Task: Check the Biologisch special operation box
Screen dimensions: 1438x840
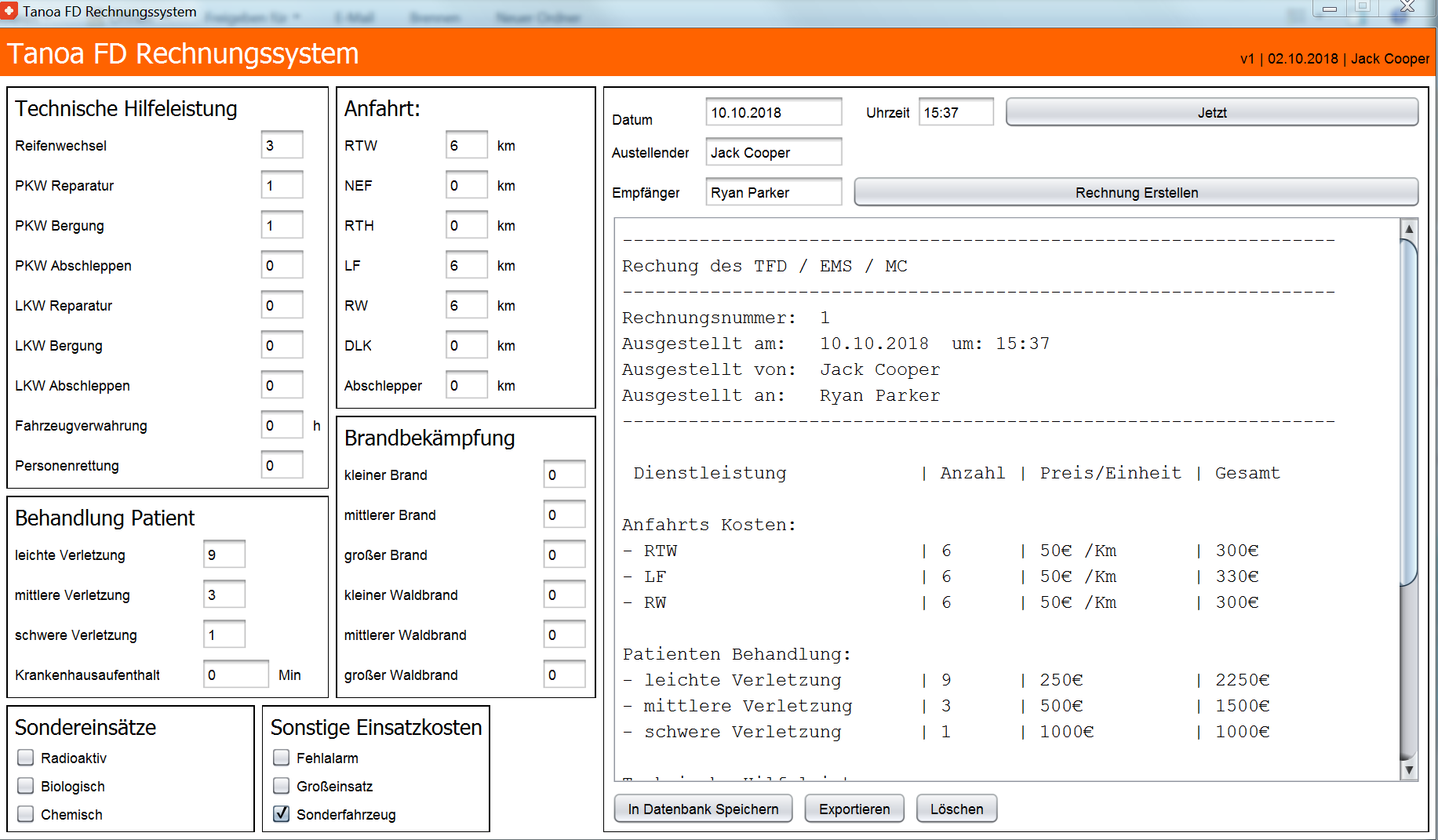Action: tap(26, 786)
